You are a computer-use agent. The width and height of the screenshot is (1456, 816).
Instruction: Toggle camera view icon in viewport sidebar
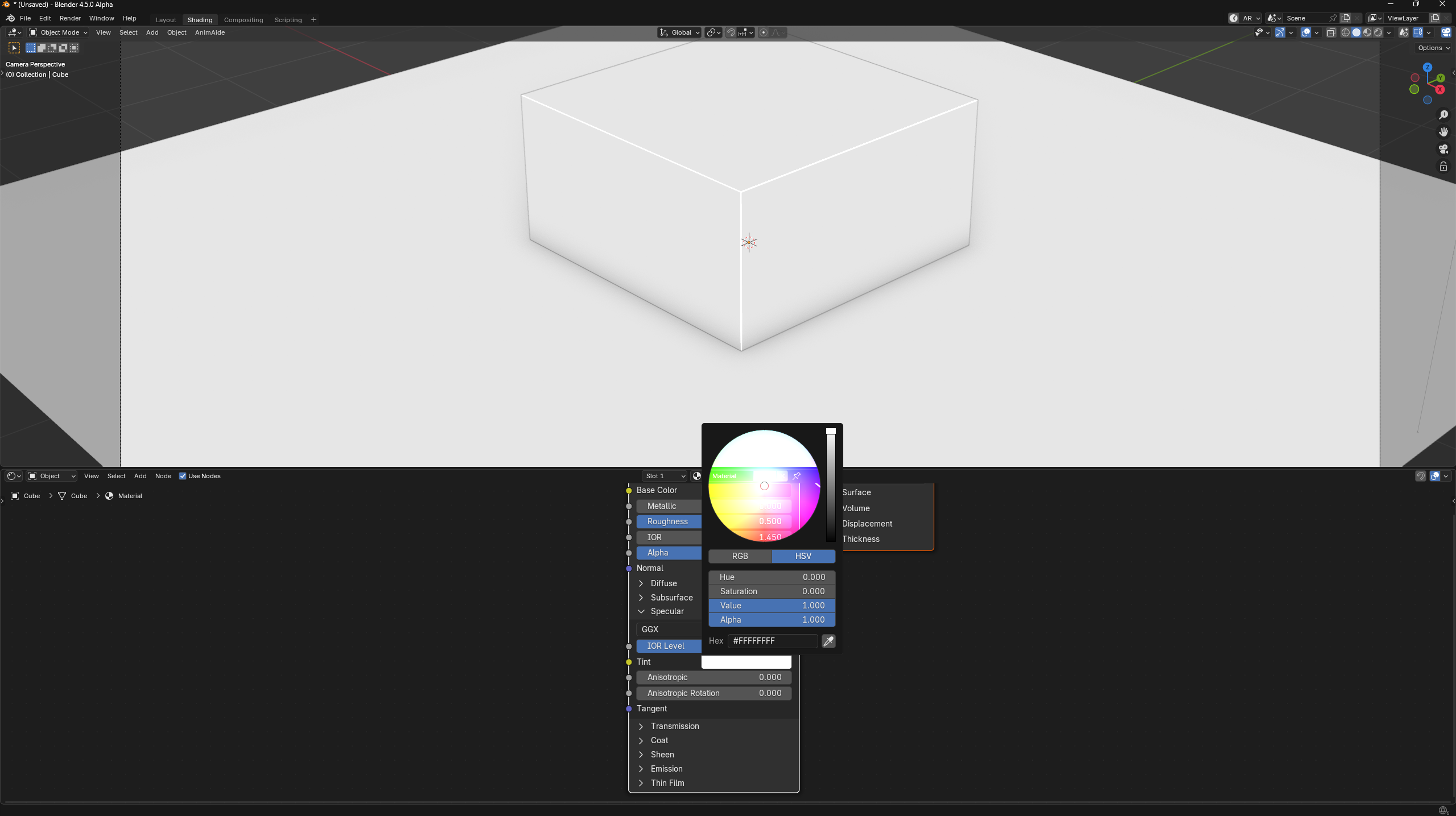tap(1443, 149)
